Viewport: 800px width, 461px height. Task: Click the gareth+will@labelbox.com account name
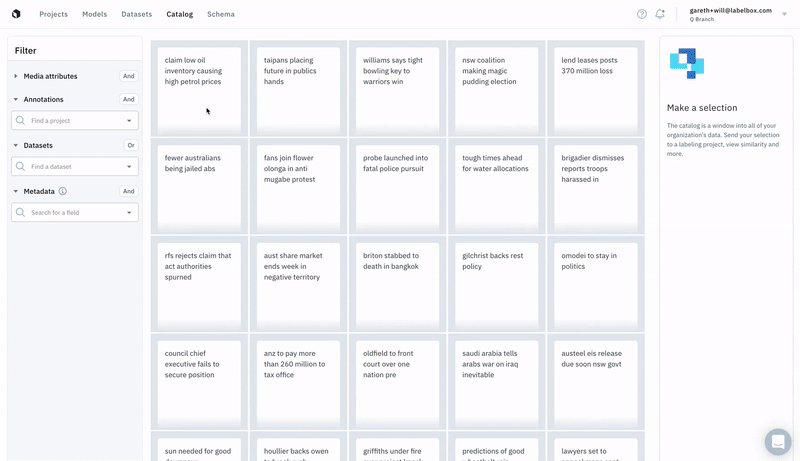(x=731, y=11)
